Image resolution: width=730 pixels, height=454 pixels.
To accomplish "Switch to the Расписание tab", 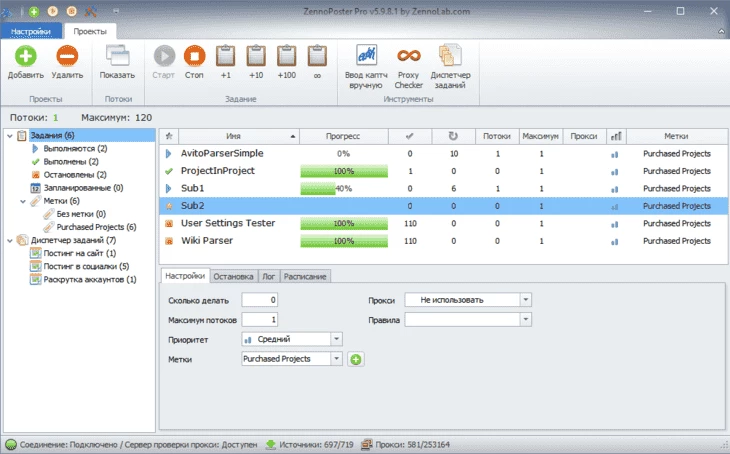I will [307, 276].
